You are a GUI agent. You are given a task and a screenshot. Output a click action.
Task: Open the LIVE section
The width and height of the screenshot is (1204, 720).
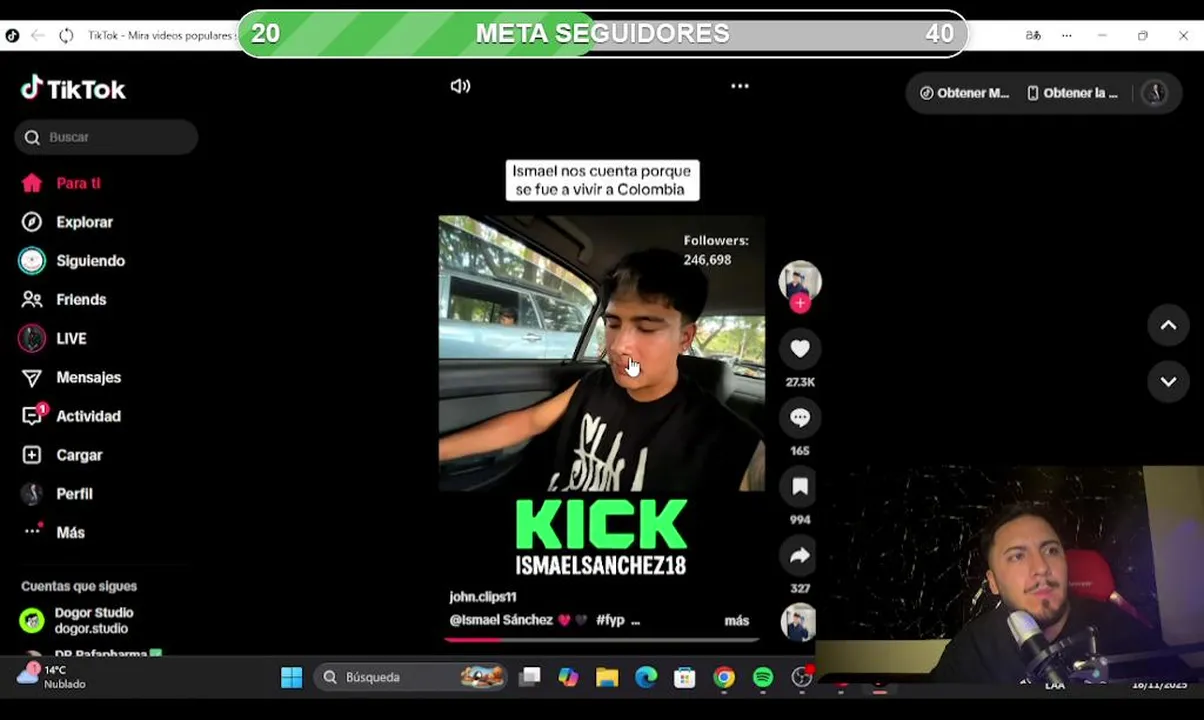coord(53,339)
